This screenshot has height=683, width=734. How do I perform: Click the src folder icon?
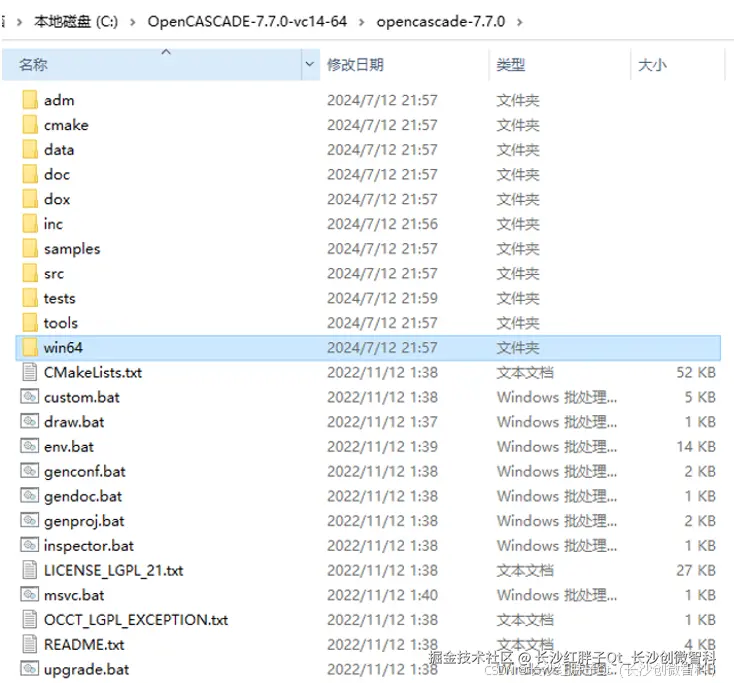30,273
